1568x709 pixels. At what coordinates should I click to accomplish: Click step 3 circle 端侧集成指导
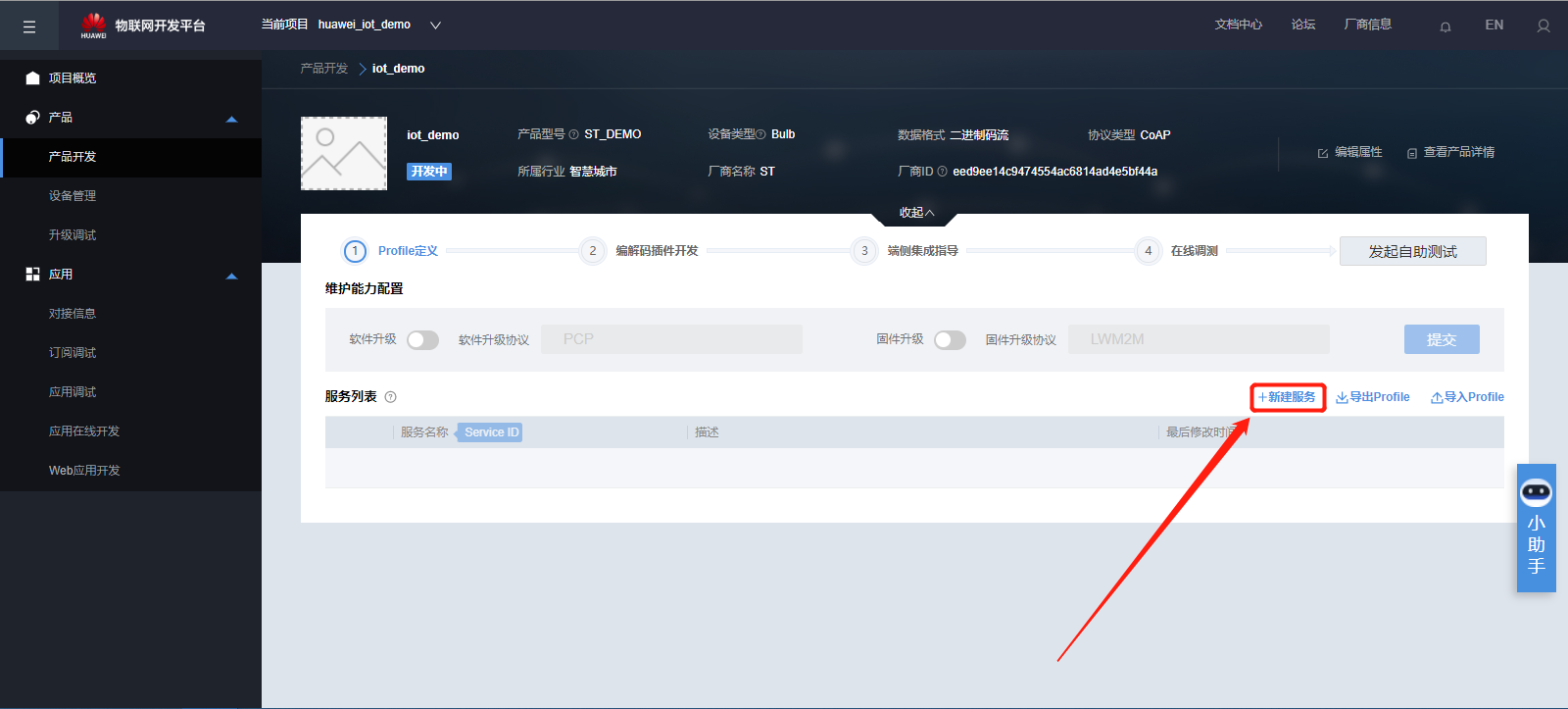(864, 251)
